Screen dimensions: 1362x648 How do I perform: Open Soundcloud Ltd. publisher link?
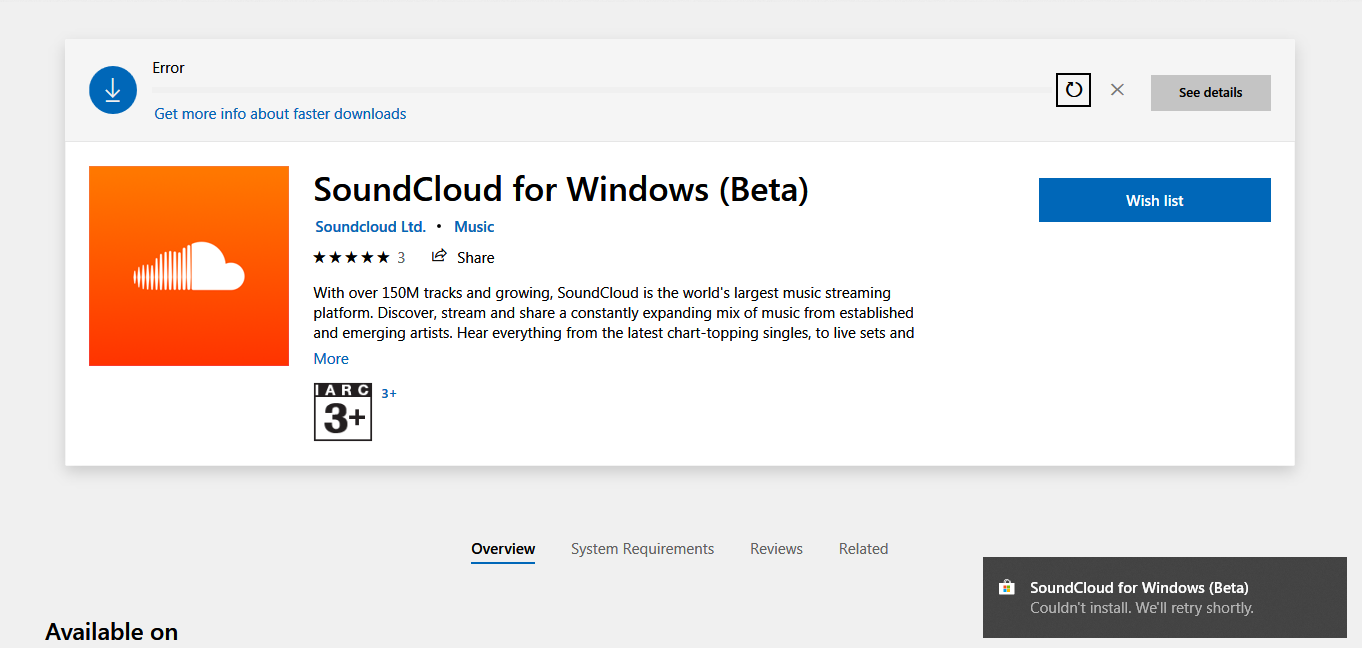click(370, 227)
